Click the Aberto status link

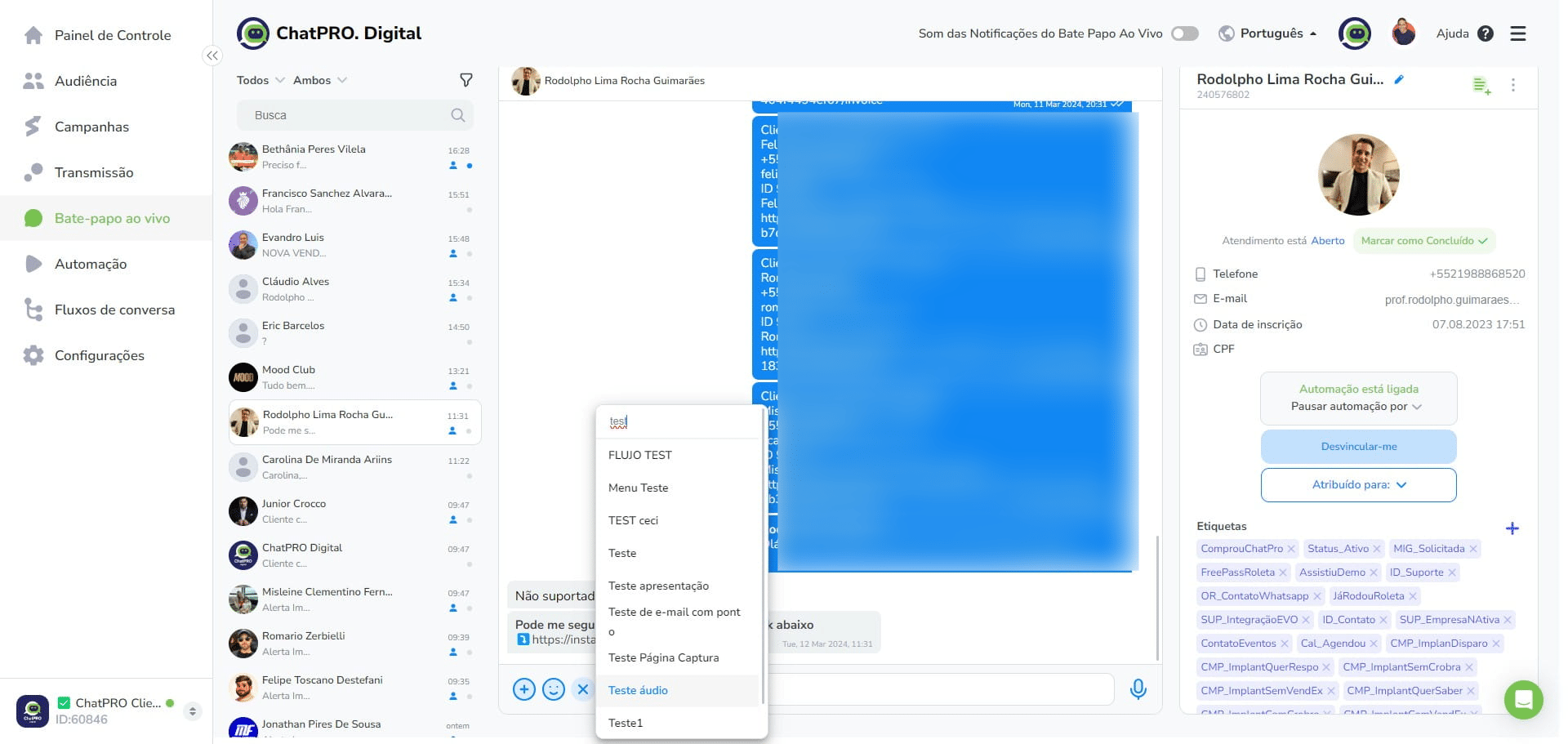[1328, 241]
